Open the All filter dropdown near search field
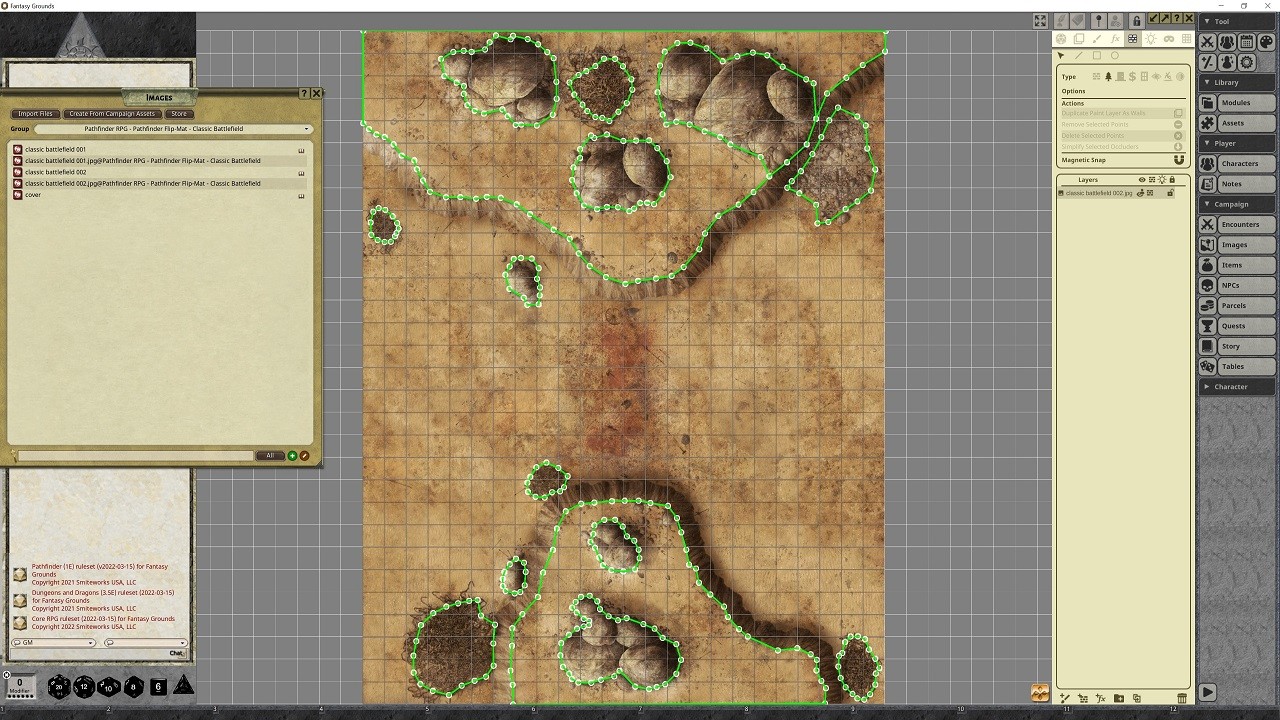1280x720 pixels. [269, 455]
